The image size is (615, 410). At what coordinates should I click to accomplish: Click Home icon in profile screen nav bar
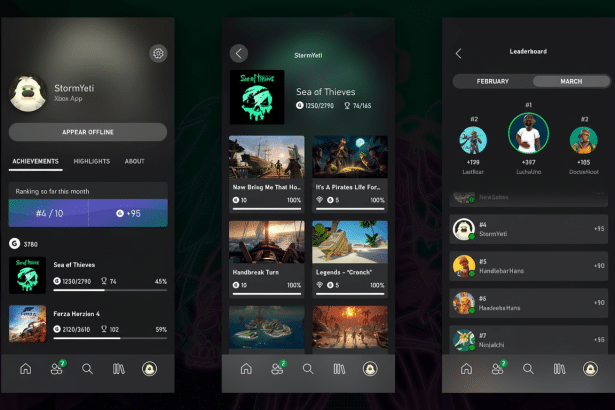click(x=25, y=369)
